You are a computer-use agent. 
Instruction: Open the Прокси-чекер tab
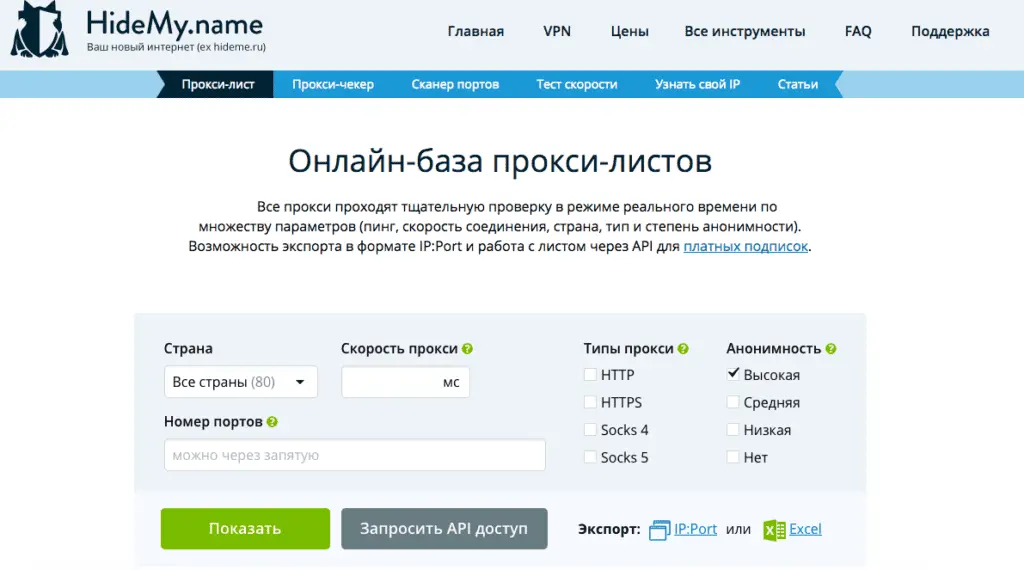[333, 85]
